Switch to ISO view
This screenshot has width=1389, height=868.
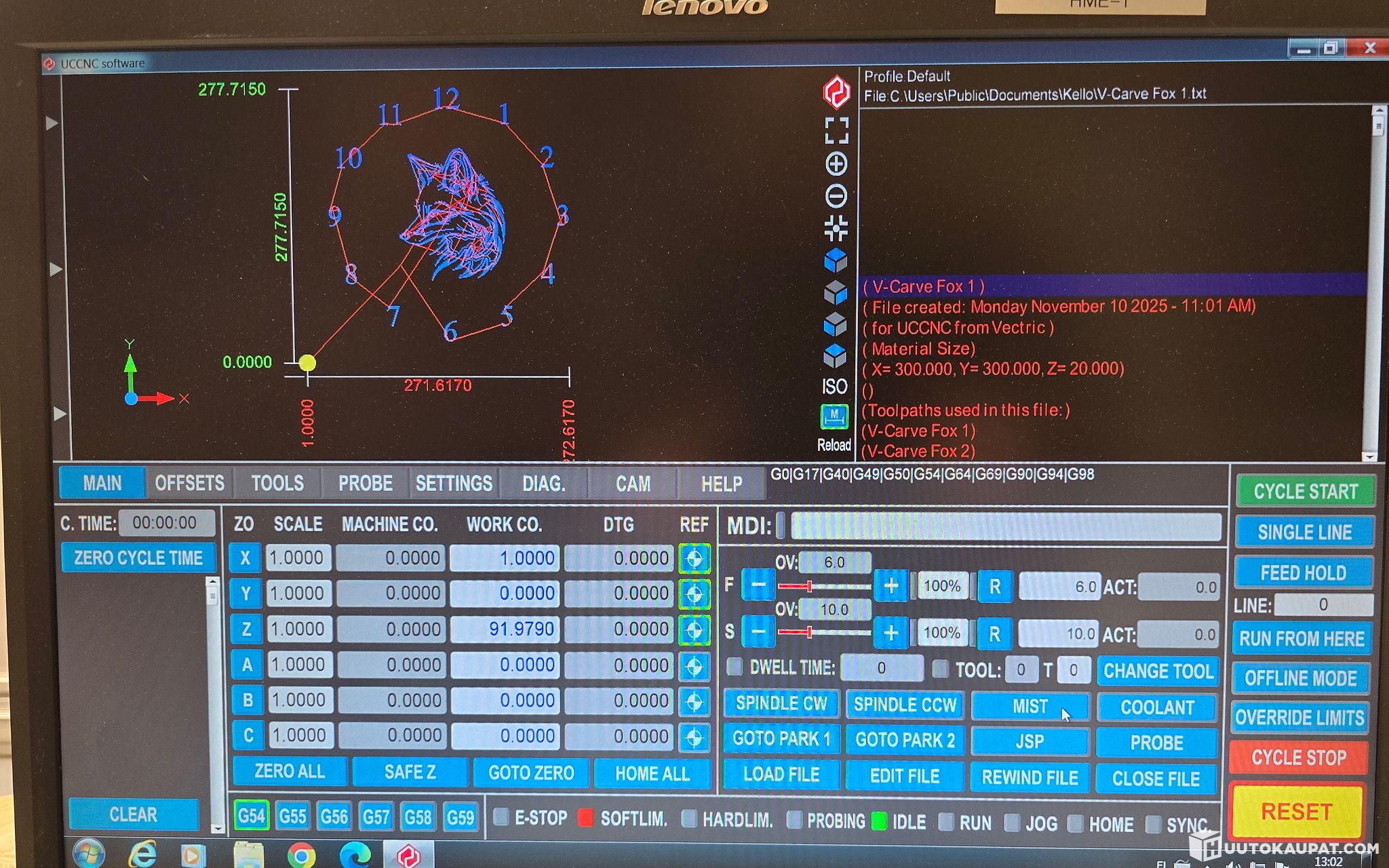(x=834, y=386)
